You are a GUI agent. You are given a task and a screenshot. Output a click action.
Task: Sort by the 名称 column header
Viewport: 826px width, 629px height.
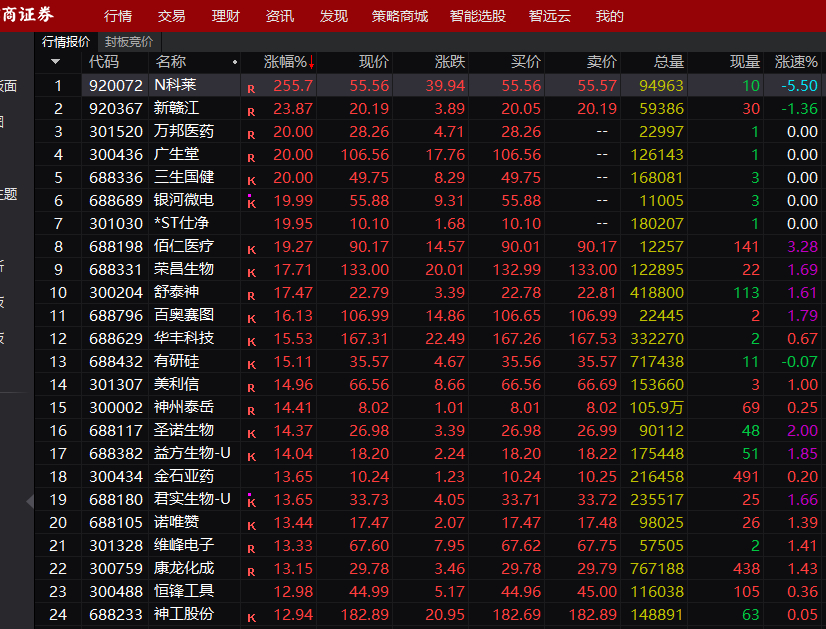pyautogui.click(x=171, y=62)
